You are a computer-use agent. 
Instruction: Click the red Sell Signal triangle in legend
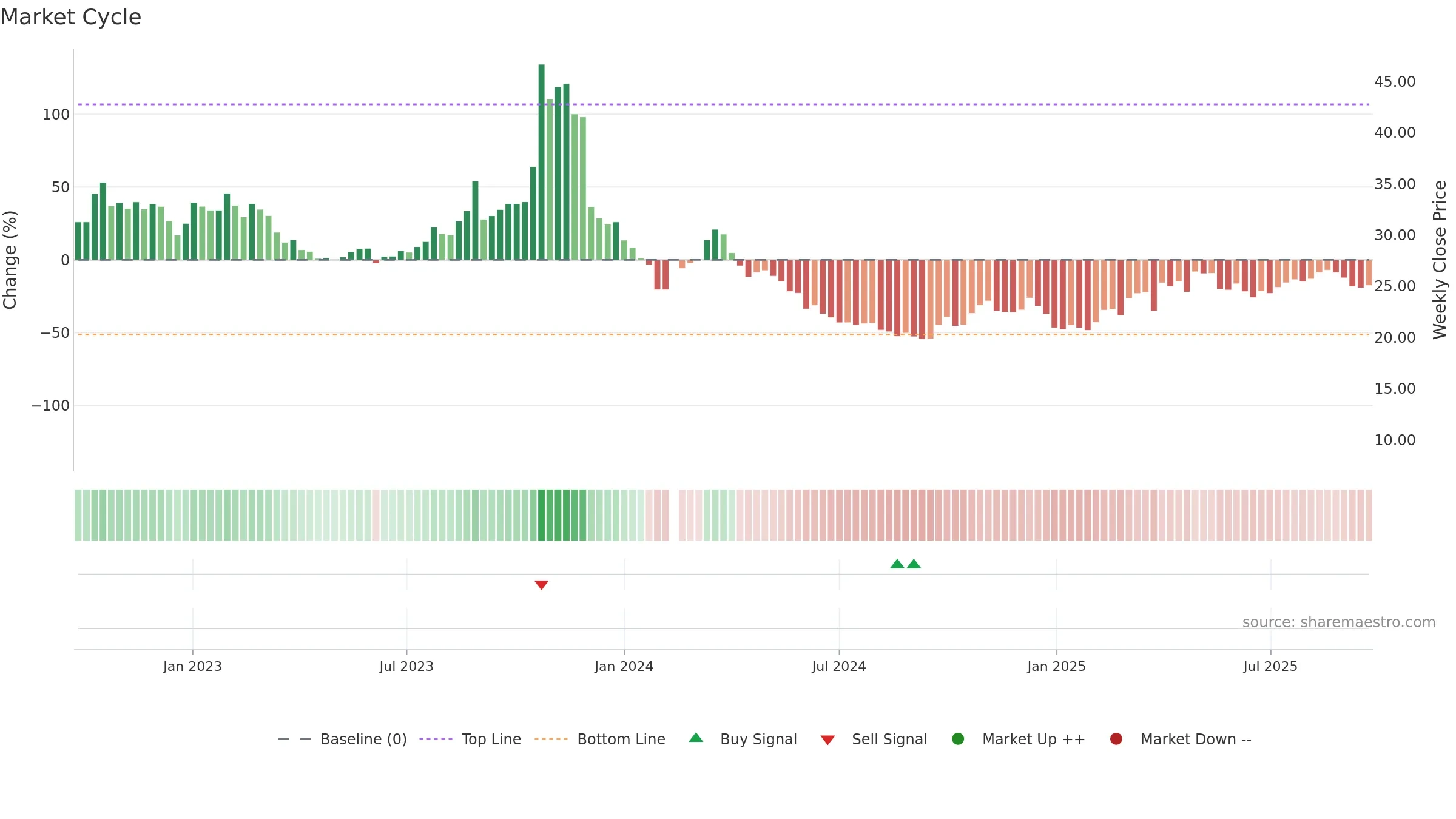pos(827,740)
